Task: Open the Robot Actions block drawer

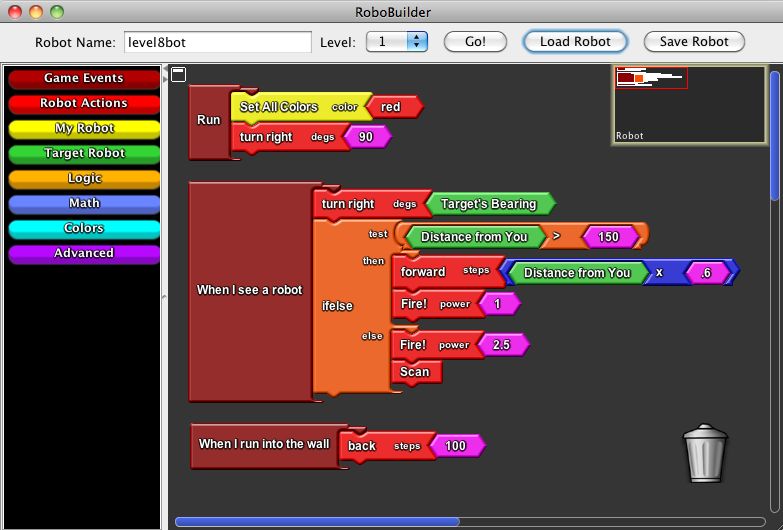Action: 83,103
